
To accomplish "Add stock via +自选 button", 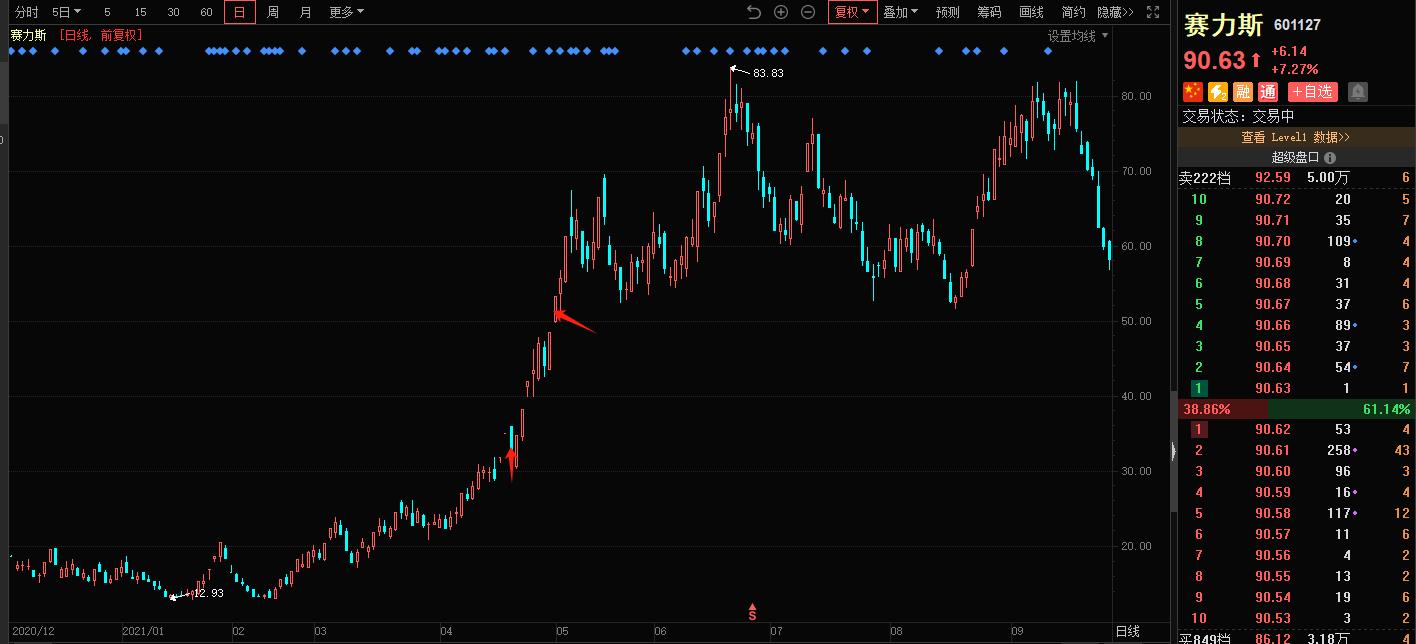I will (1312, 92).
